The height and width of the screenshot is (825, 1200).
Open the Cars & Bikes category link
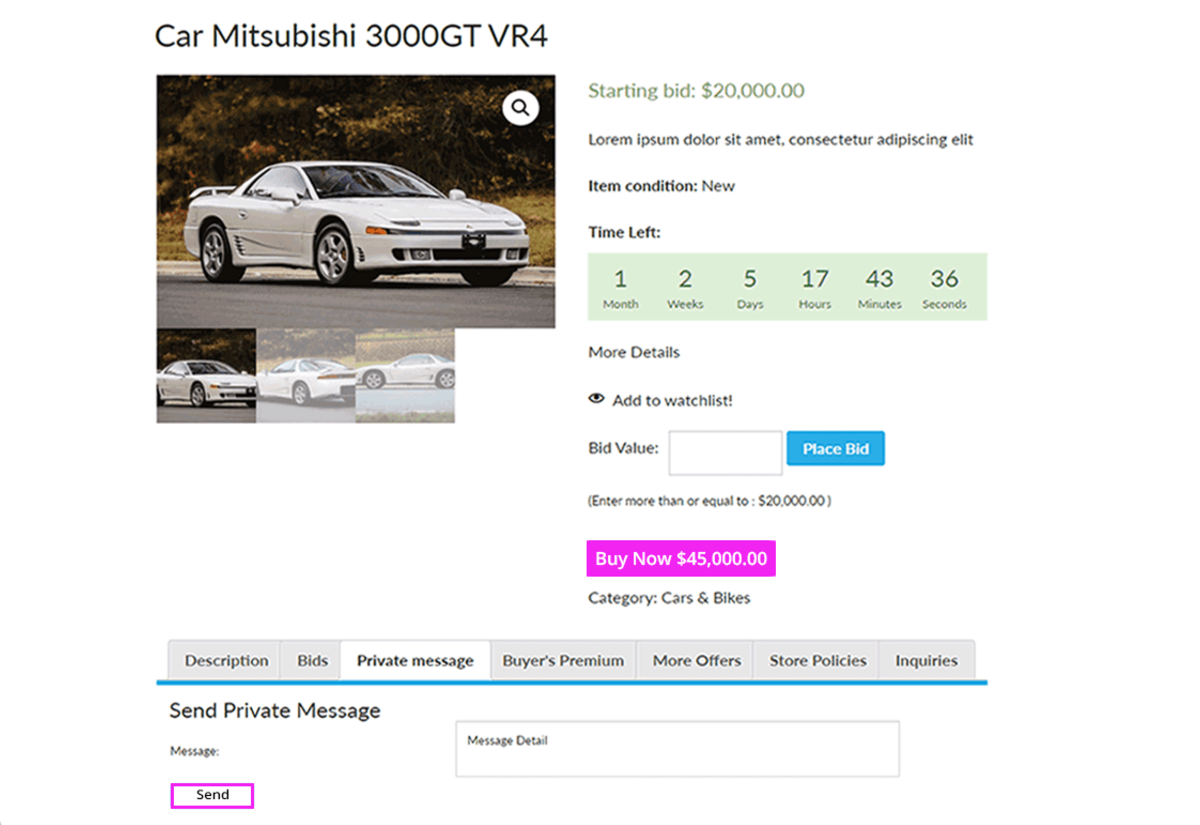[x=706, y=598]
